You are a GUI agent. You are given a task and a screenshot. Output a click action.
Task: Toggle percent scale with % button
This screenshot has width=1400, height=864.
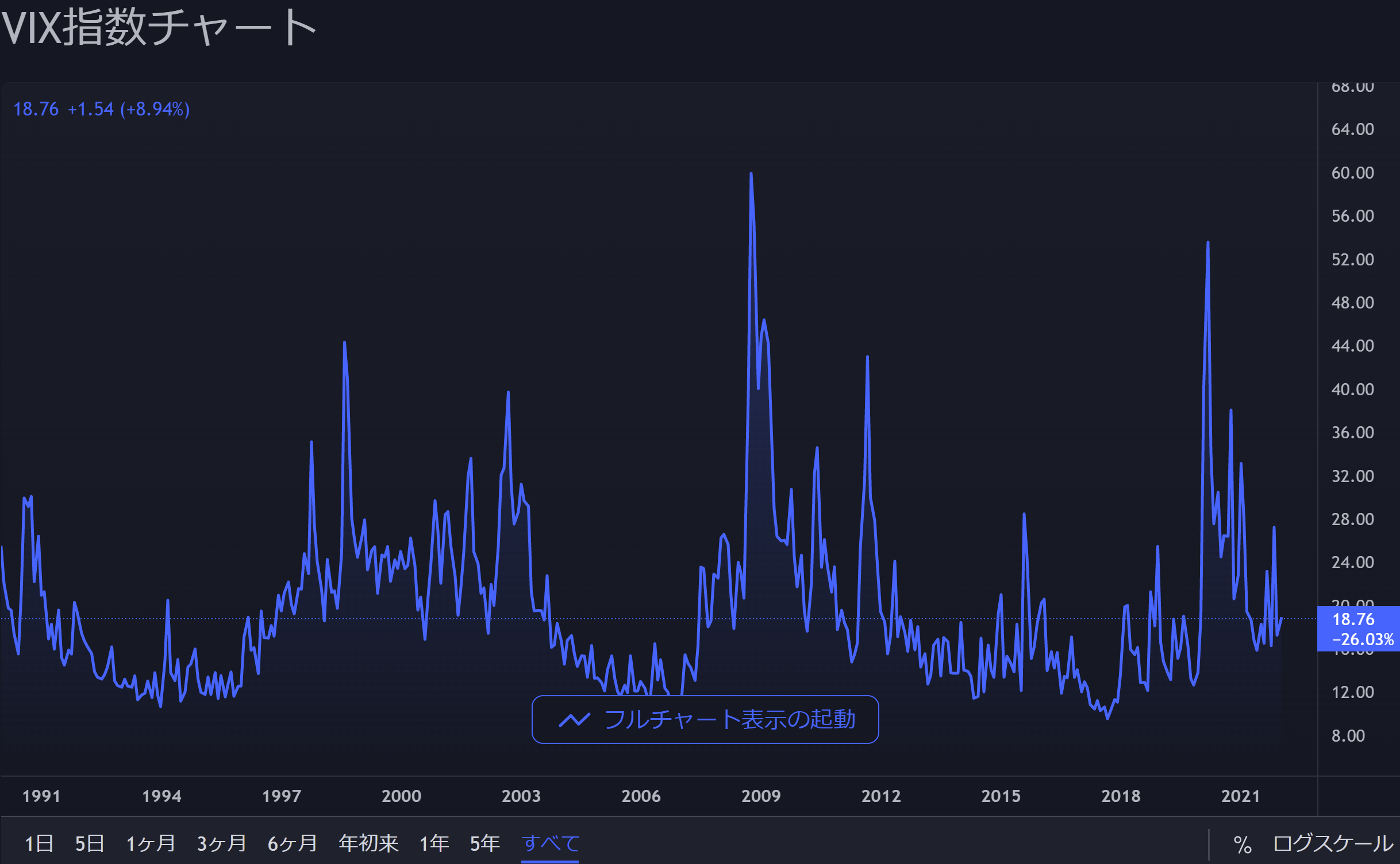1242,844
